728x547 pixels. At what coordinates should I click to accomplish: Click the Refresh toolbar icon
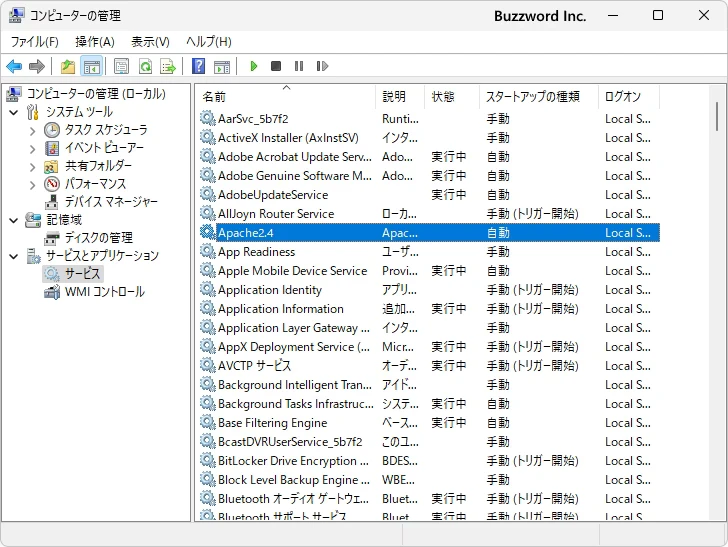145,67
